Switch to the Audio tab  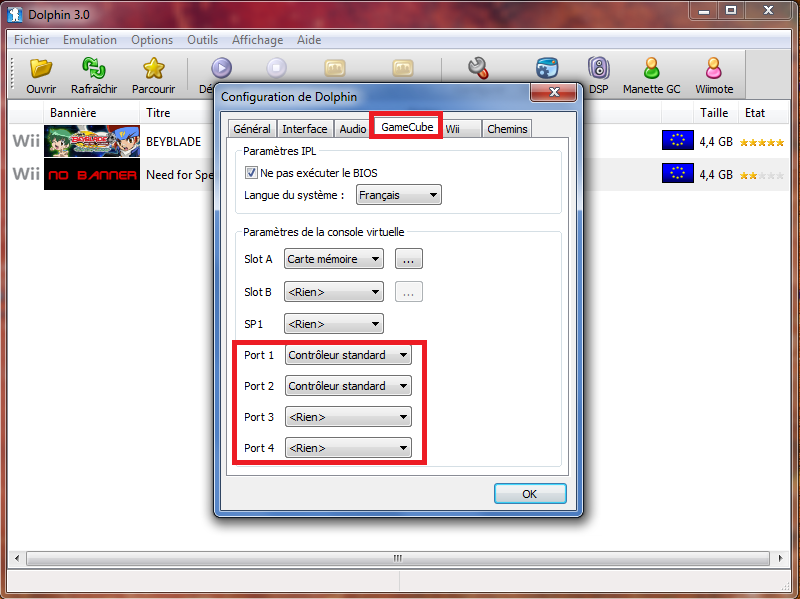[353, 129]
